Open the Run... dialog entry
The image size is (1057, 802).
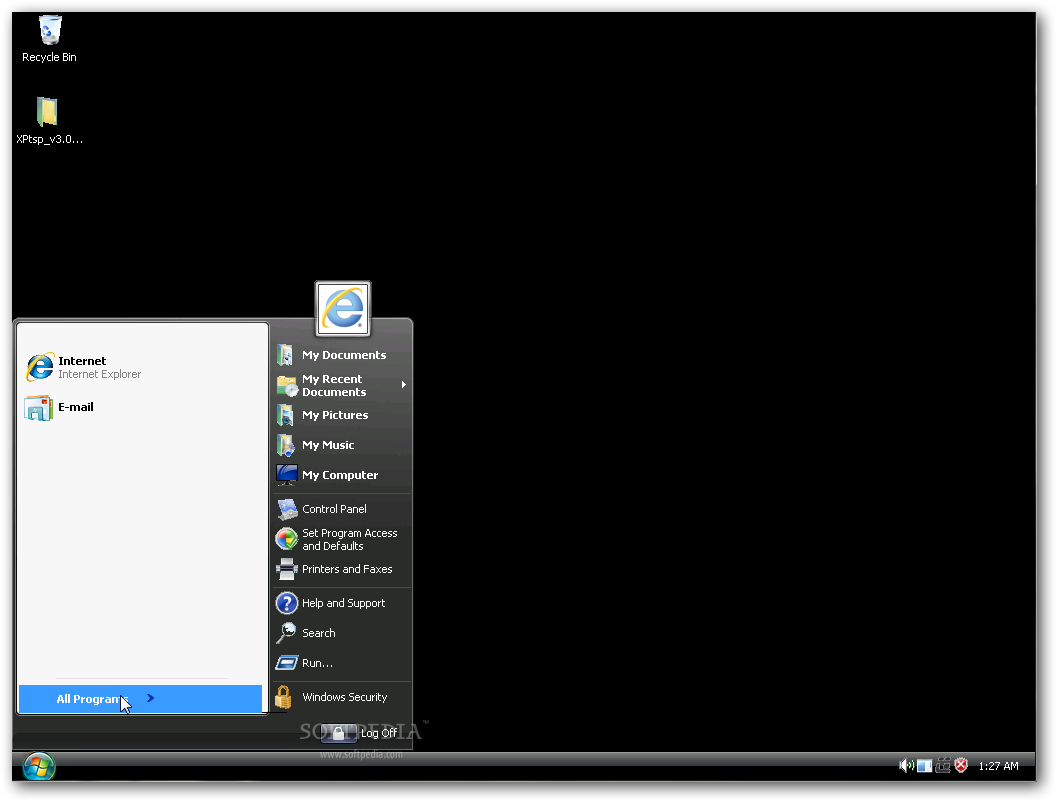click(x=343, y=663)
